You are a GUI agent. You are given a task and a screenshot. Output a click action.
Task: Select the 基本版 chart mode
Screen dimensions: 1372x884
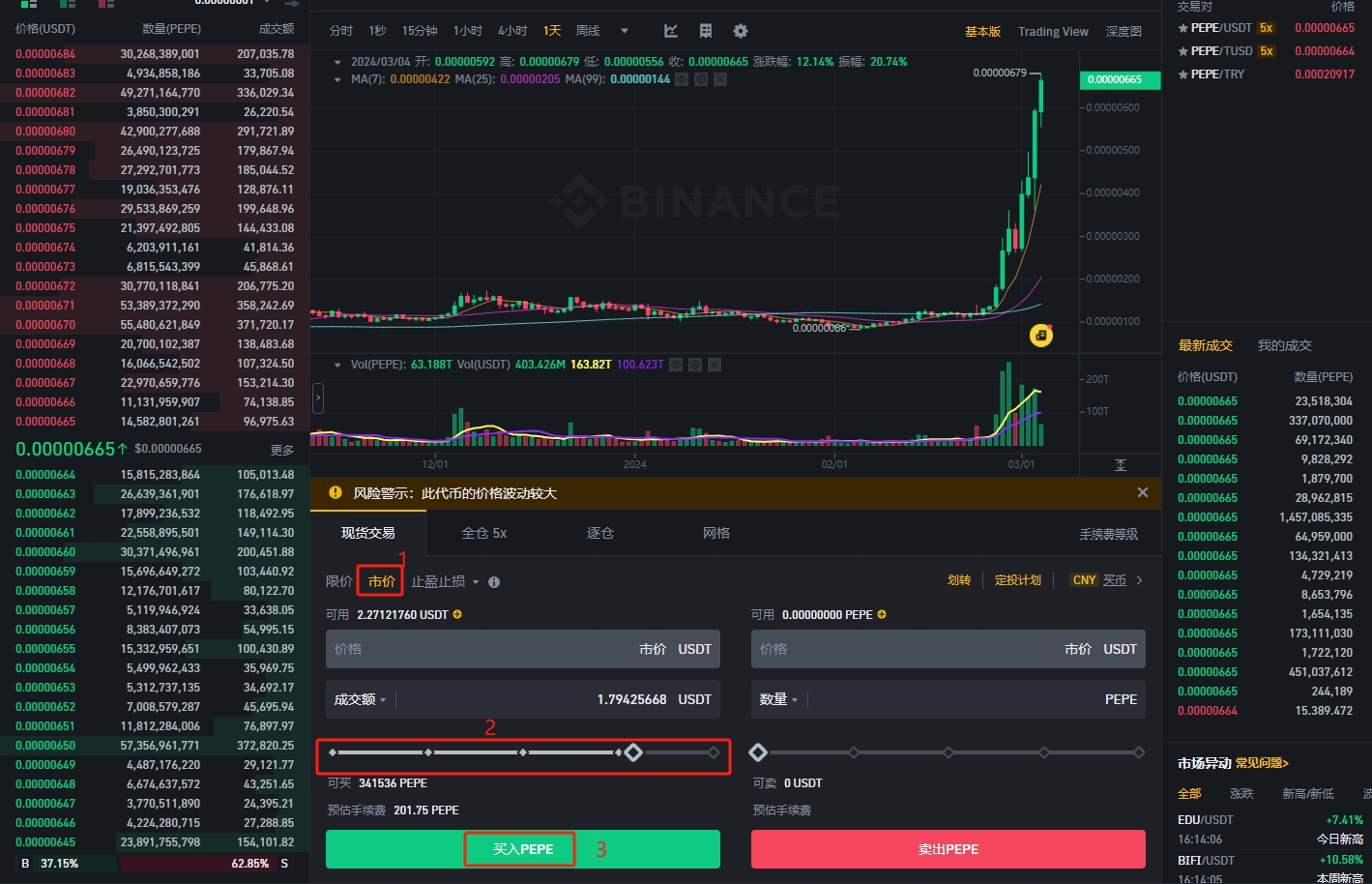982,32
